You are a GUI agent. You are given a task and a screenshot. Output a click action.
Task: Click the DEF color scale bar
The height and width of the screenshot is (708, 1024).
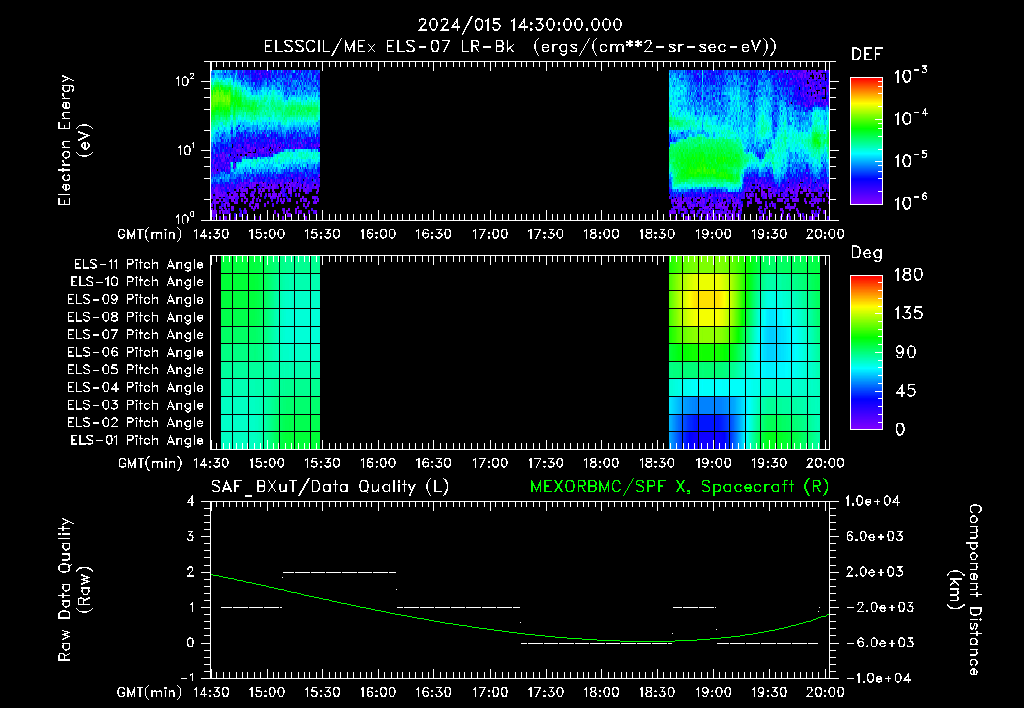tap(866, 141)
